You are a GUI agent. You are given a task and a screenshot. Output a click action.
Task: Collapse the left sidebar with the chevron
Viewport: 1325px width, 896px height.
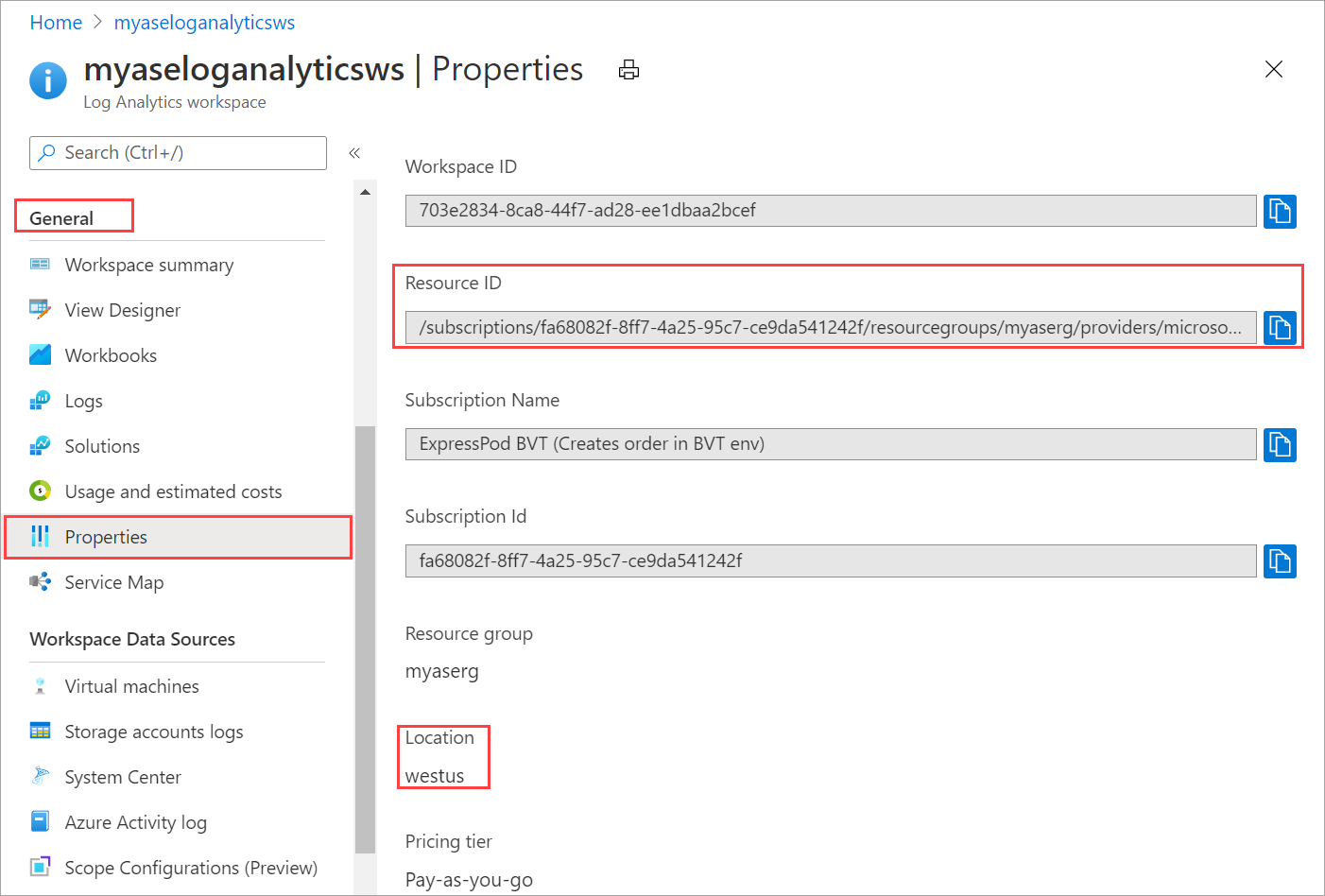pyautogui.click(x=354, y=152)
